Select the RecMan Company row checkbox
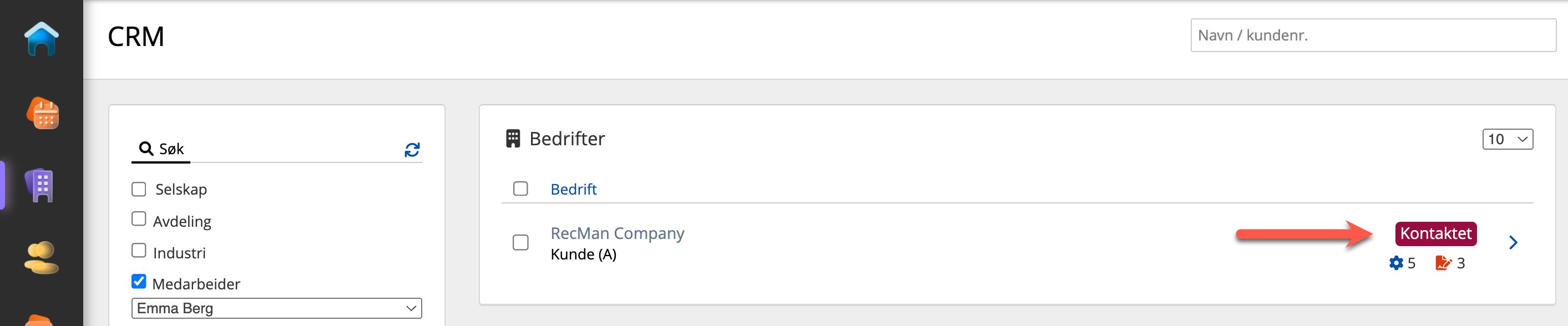The height and width of the screenshot is (326, 1568). click(x=520, y=243)
